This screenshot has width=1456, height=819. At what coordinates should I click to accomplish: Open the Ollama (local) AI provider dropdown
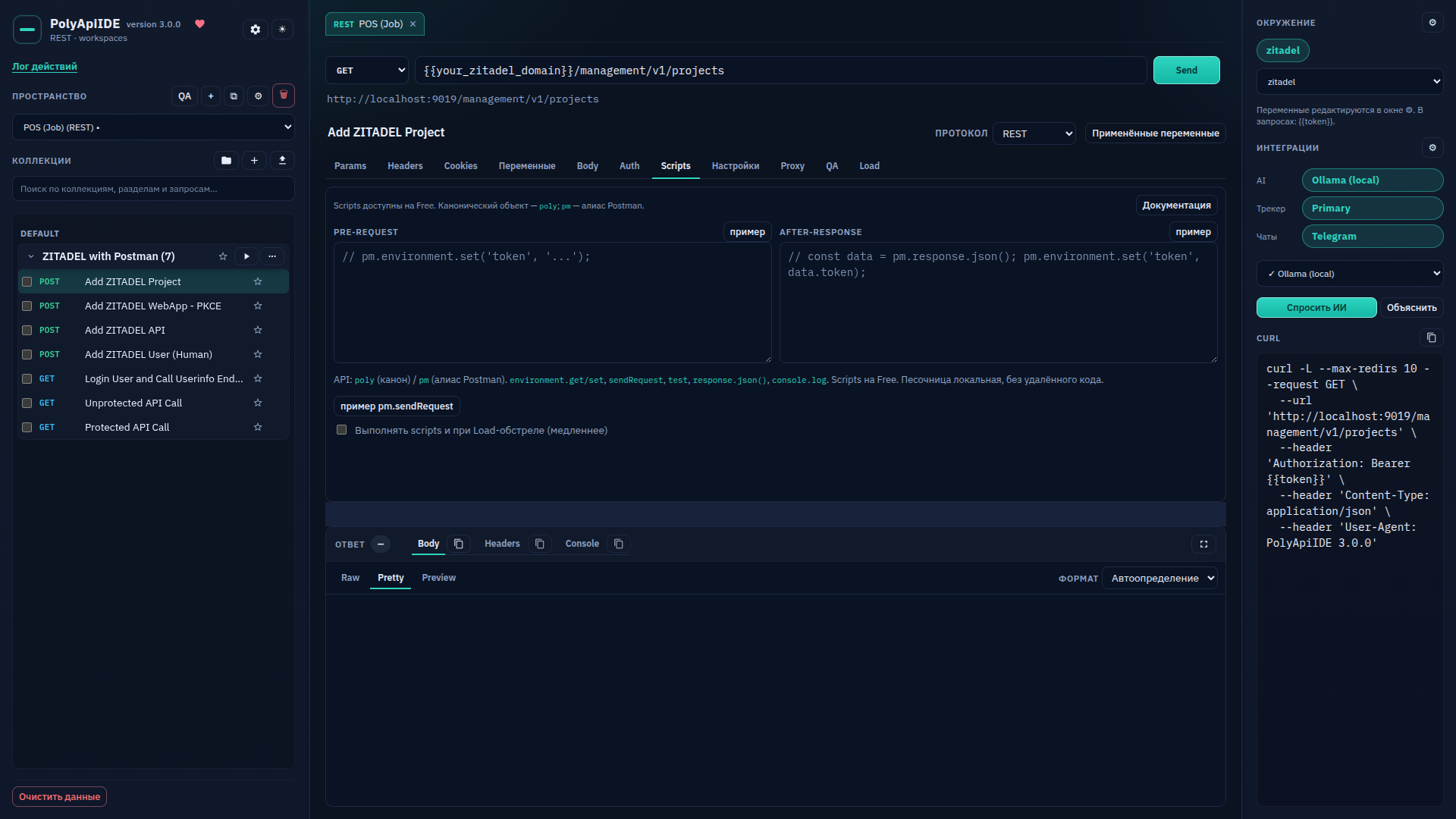(1350, 274)
